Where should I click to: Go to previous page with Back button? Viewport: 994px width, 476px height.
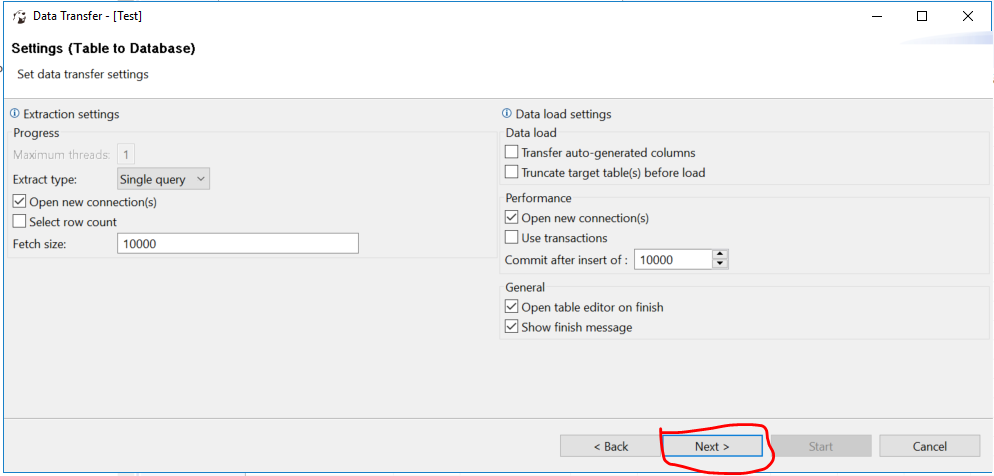(610, 446)
